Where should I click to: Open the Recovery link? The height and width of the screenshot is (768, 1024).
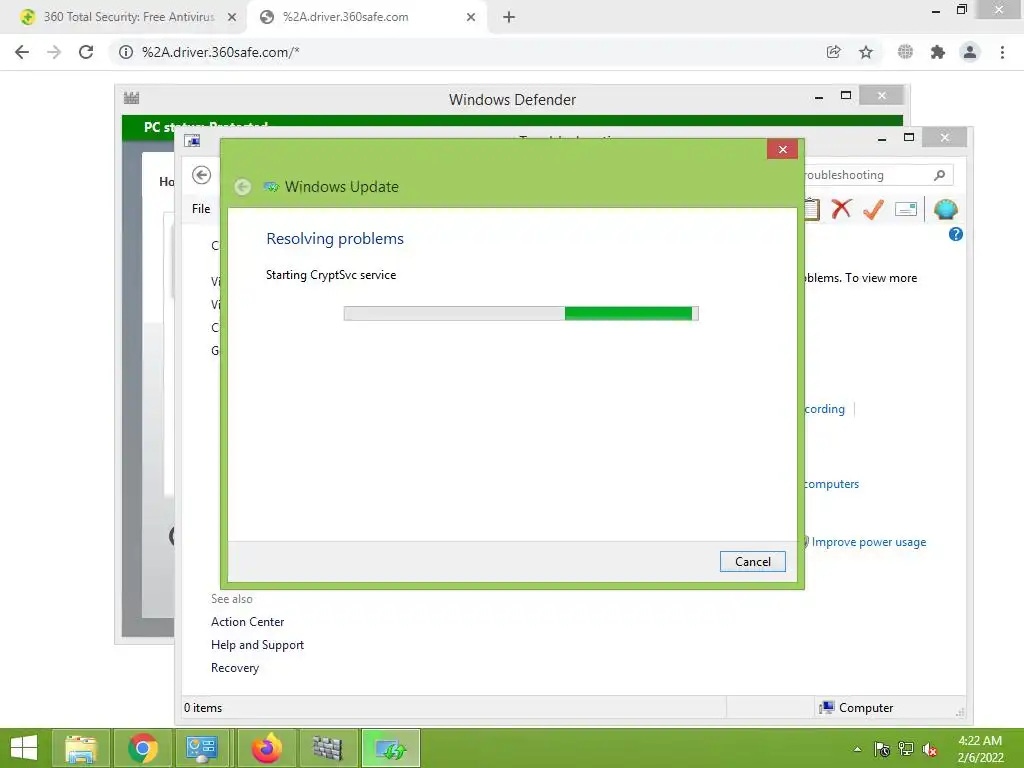(234, 667)
